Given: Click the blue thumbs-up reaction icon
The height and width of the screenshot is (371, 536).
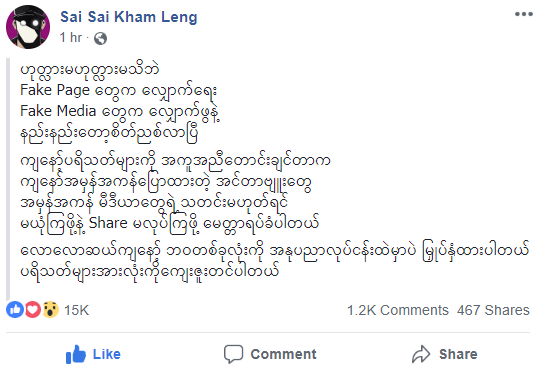Looking at the screenshot, I should (x=15, y=310).
